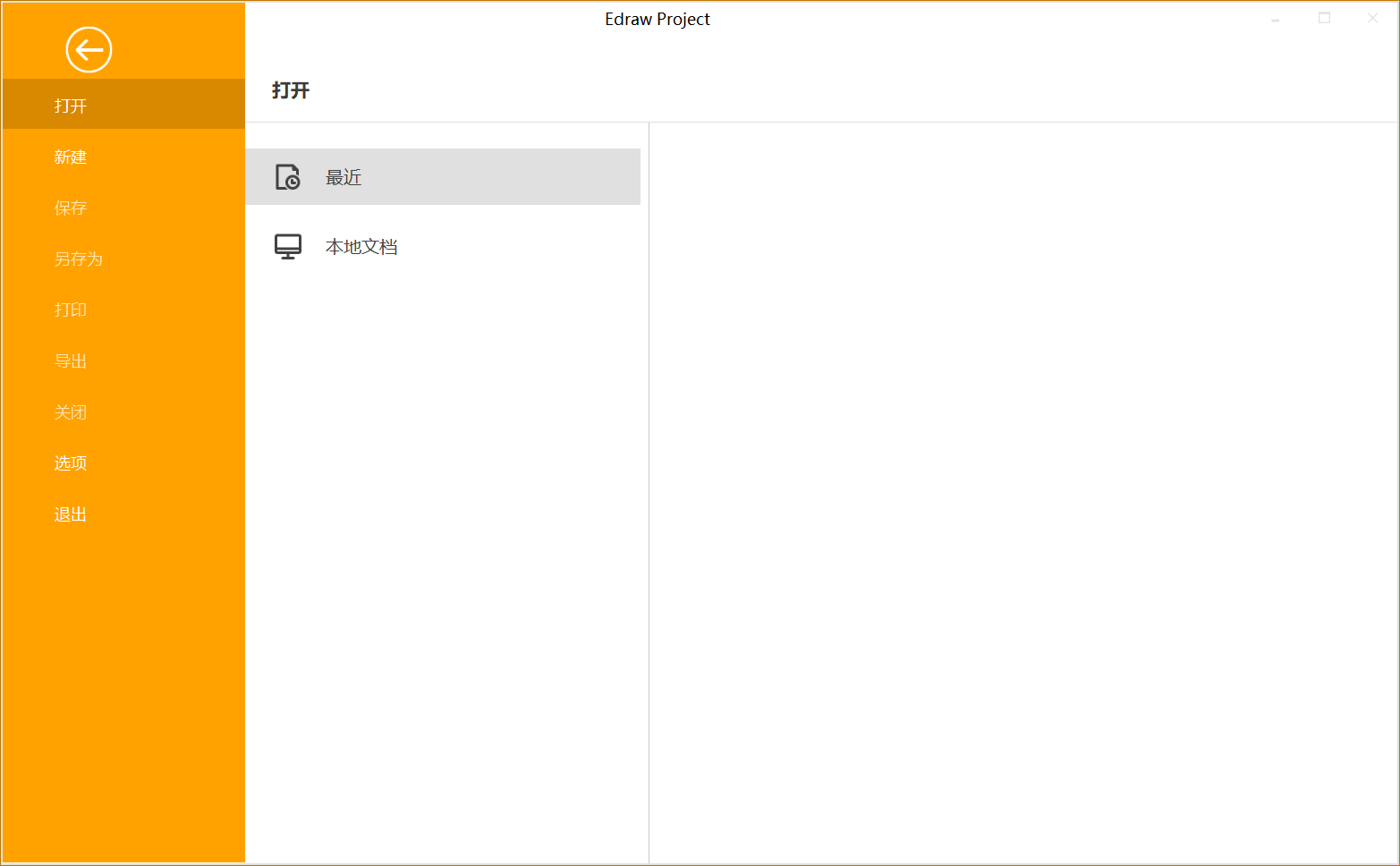Select 打印 from the sidebar
Image resolution: width=1400 pixels, height=866 pixels.
tap(123, 310)
